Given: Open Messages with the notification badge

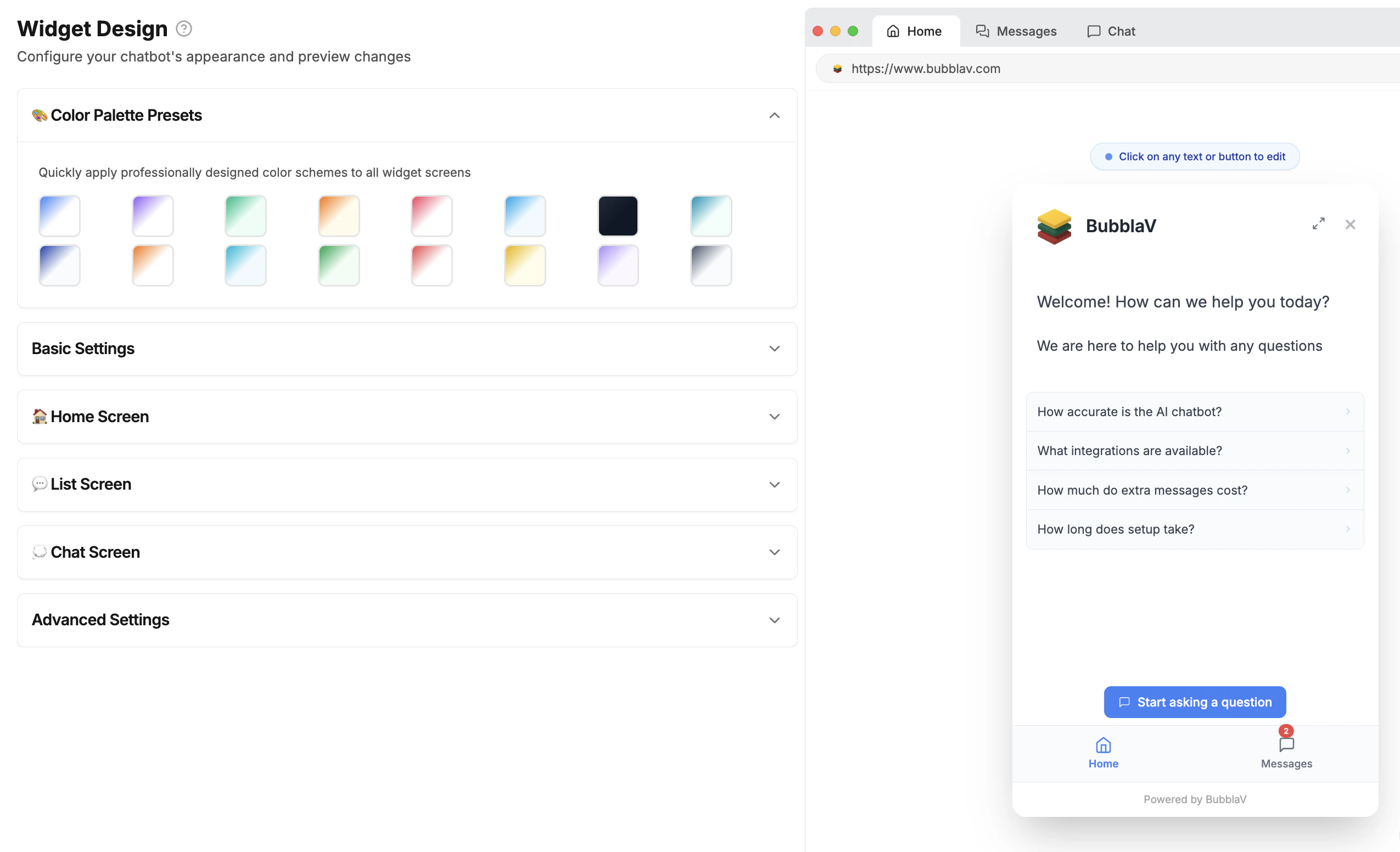Looking at the screenshot, I should click(x=1286, y=750).
